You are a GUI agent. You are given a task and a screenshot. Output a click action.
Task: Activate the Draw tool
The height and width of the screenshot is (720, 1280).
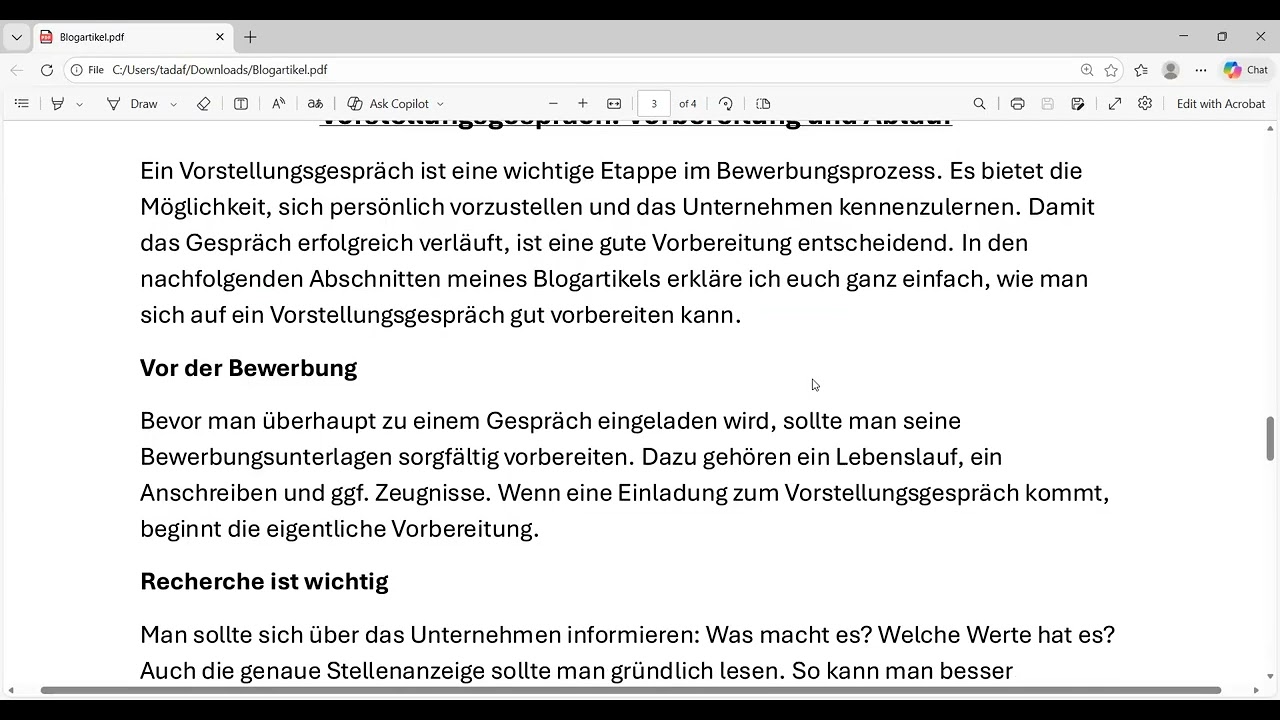(132, 104)
